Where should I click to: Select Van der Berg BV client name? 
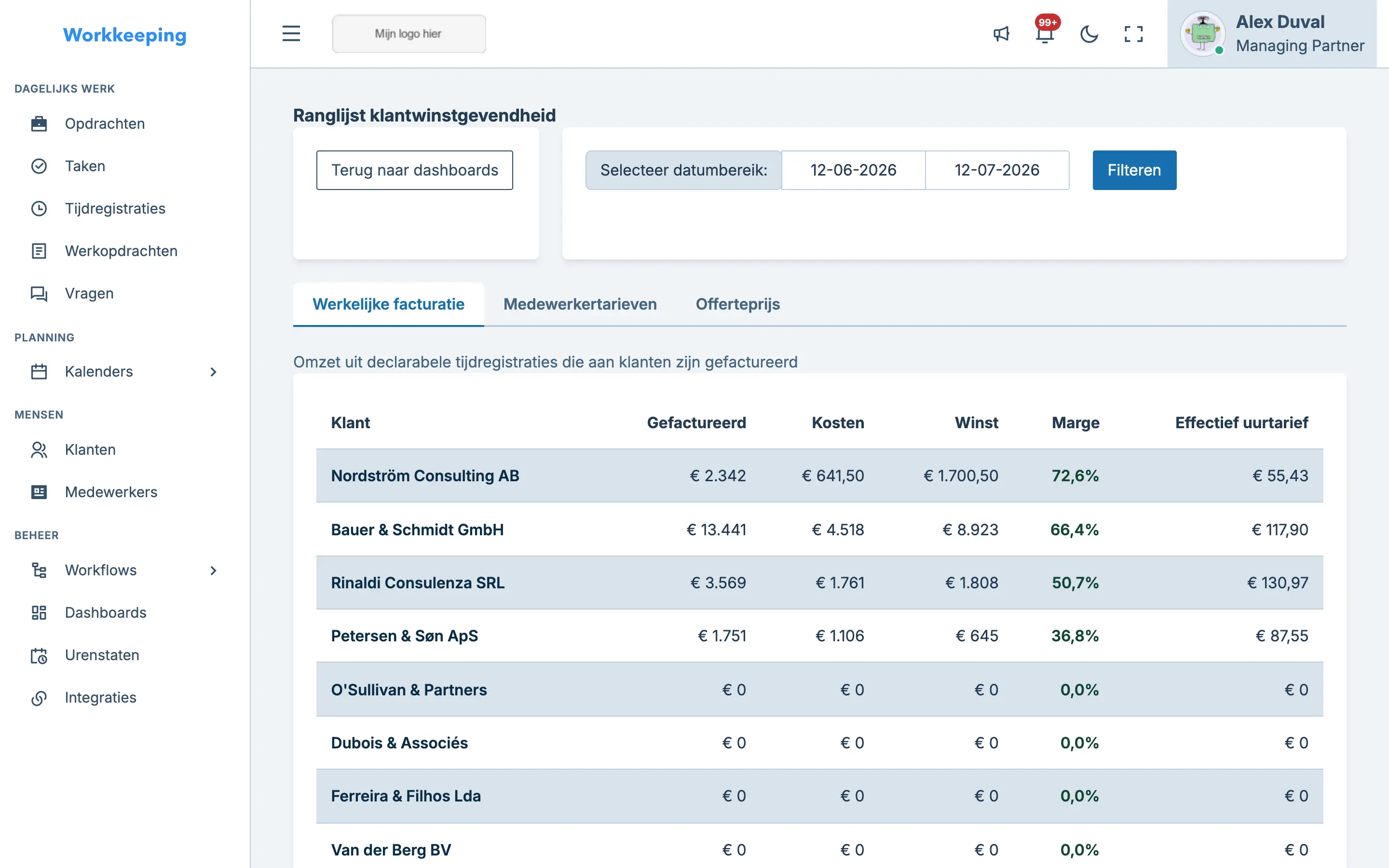[x=391, y=850]
